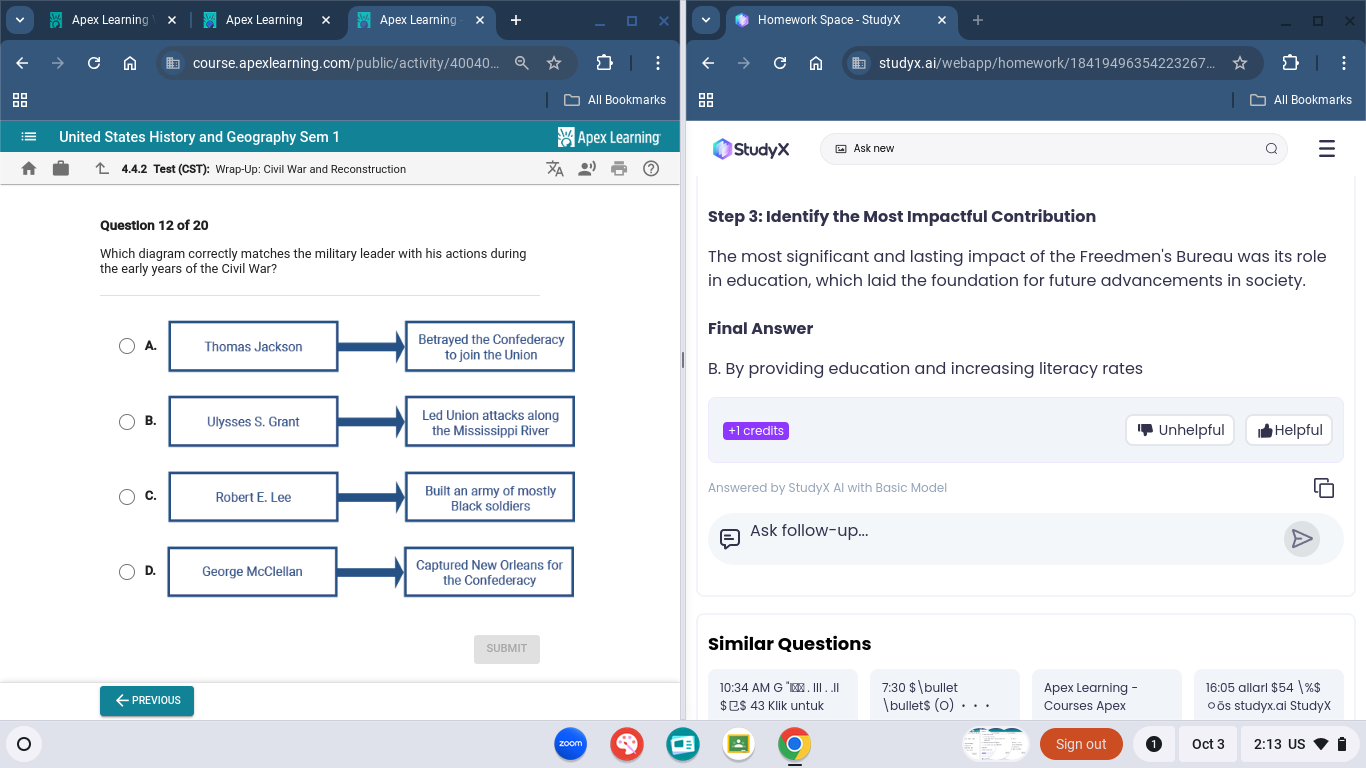This screenshot has height=768, width=1366.
Task: Open the Oct 3 calendar date
Action: [1208, 744]
